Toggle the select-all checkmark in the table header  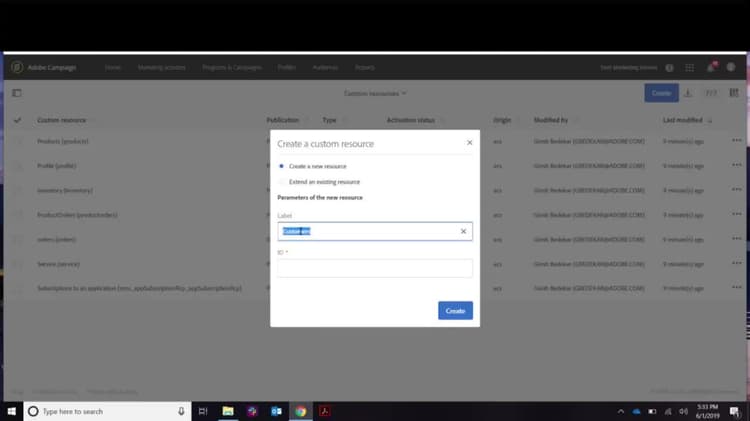[x=17, y=120]
